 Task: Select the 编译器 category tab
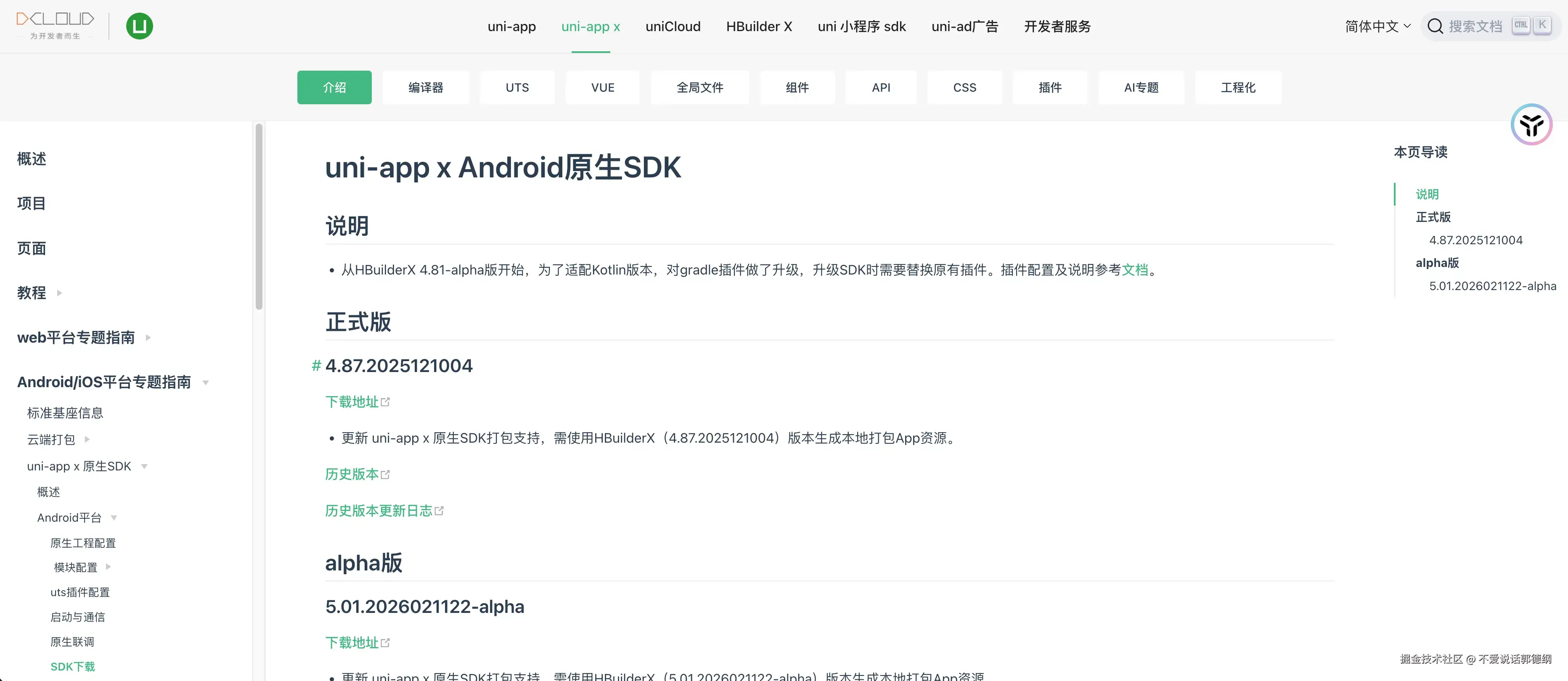(426, 87)
